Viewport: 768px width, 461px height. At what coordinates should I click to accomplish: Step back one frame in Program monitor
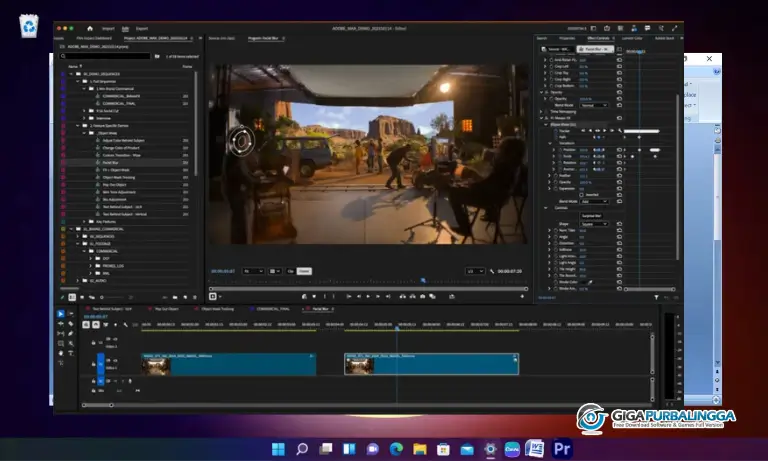tap(359, 296)
